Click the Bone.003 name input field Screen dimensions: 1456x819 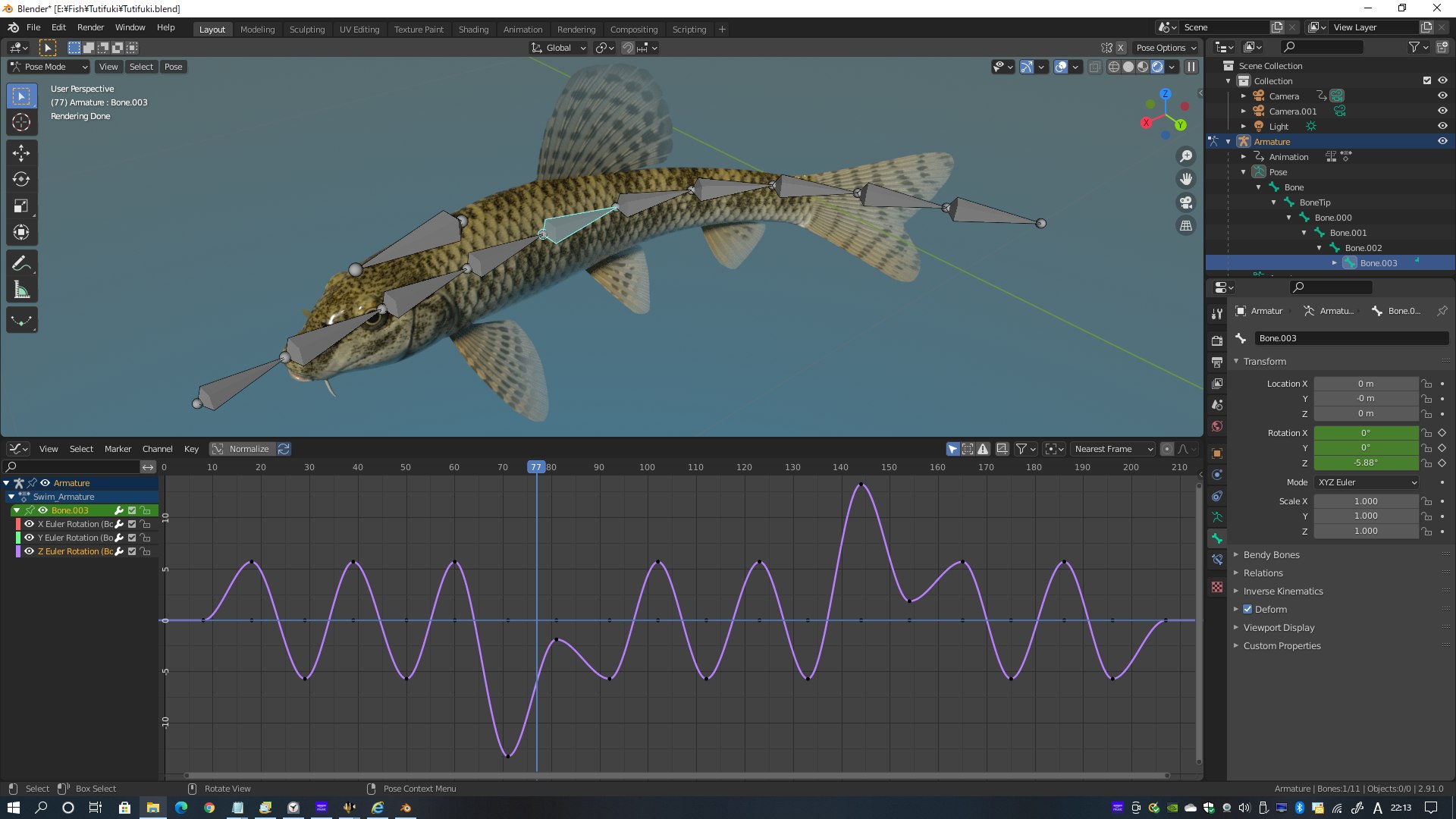(x=1351, y=338)
